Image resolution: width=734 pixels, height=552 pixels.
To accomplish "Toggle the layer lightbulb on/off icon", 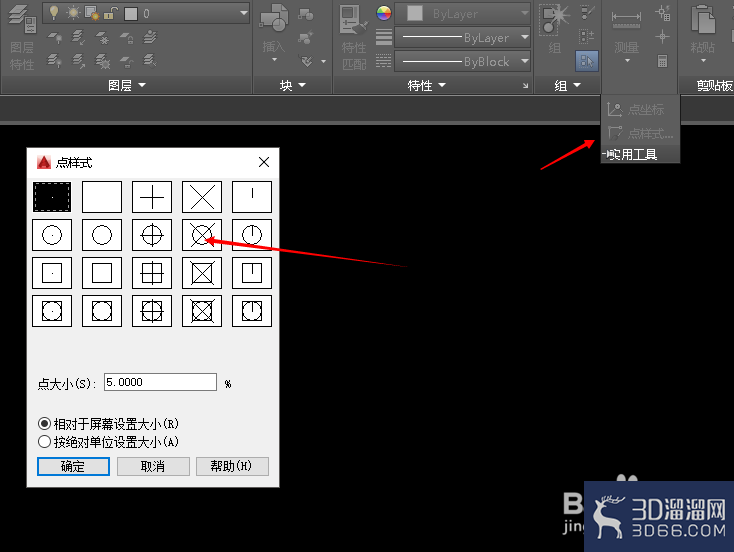I will tap(54, 13).
